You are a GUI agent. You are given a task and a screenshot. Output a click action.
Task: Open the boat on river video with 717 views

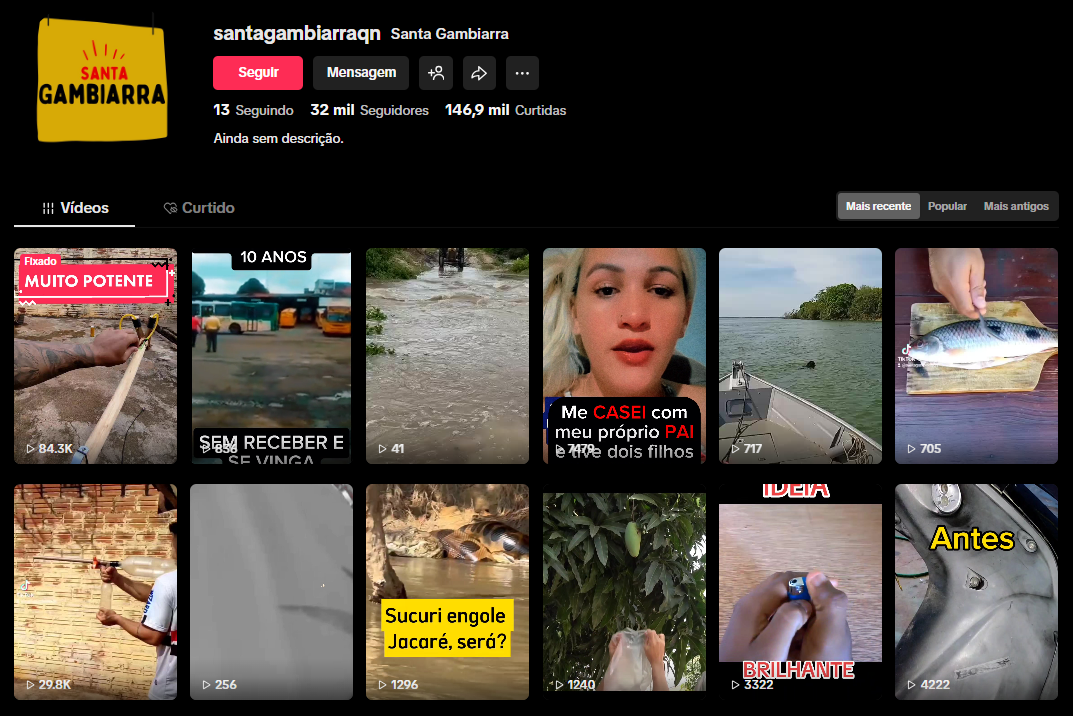pos(800,356)
